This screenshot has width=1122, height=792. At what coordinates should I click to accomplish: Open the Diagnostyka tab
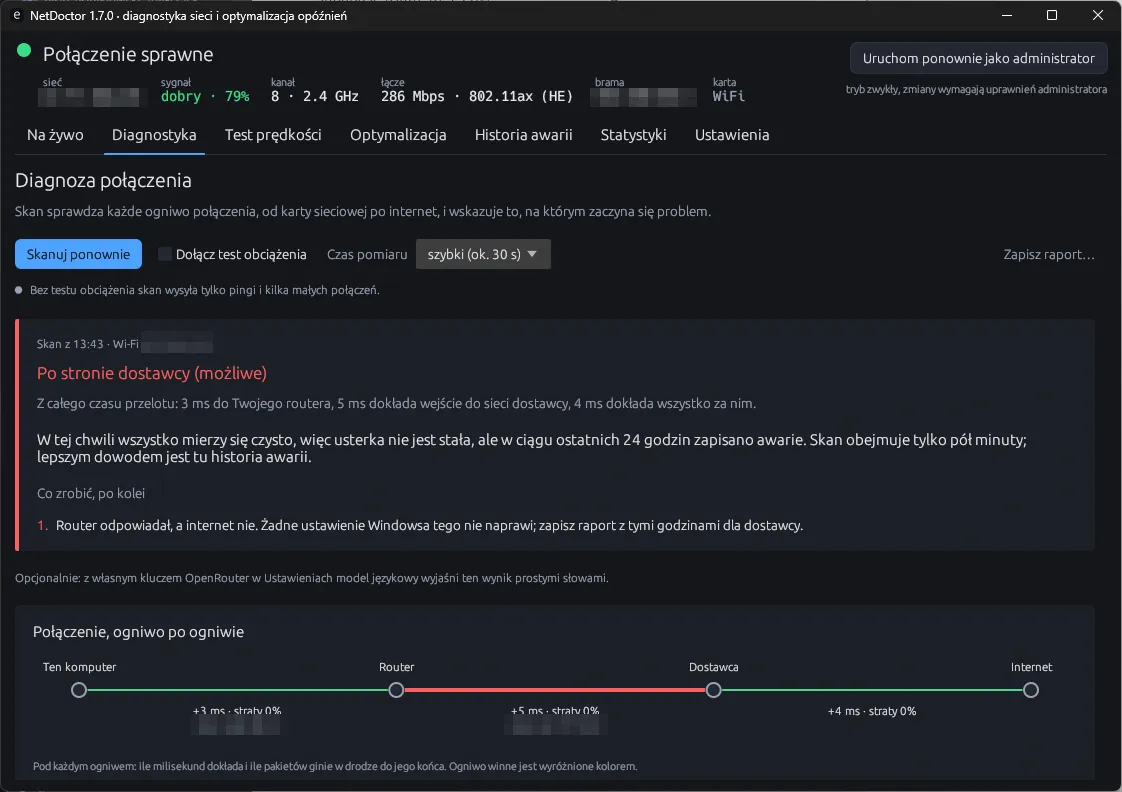(x=154, y=135)
